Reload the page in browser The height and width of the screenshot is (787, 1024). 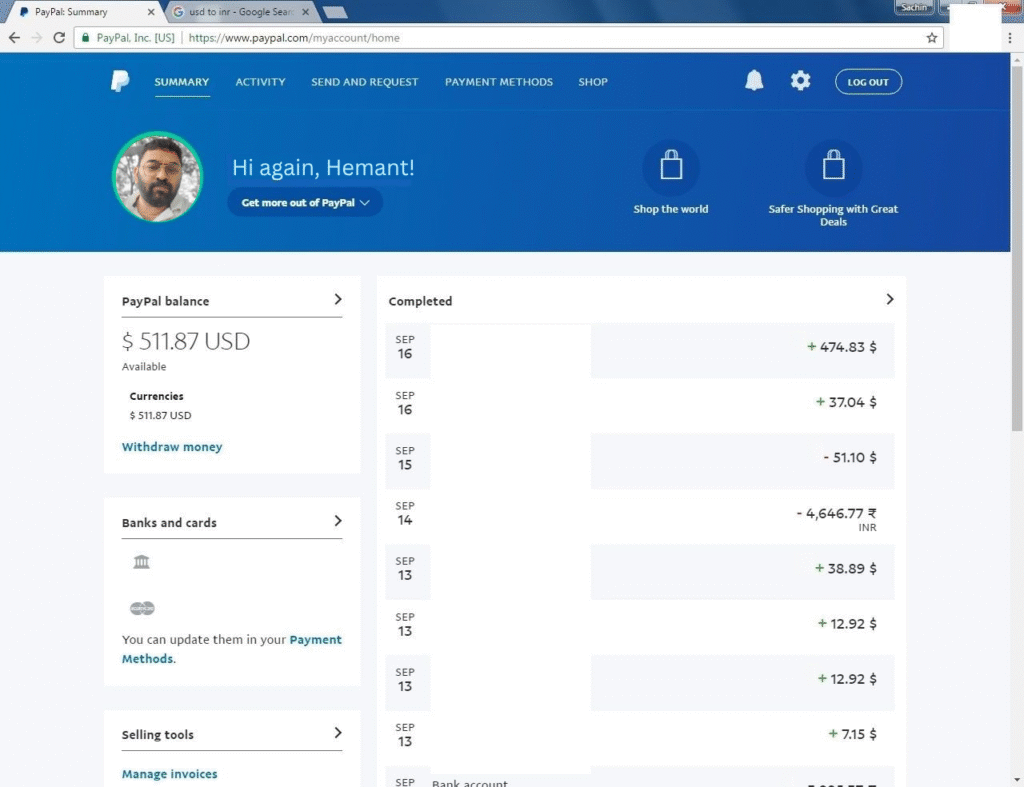pyautogui.click(x=59, y=38)
